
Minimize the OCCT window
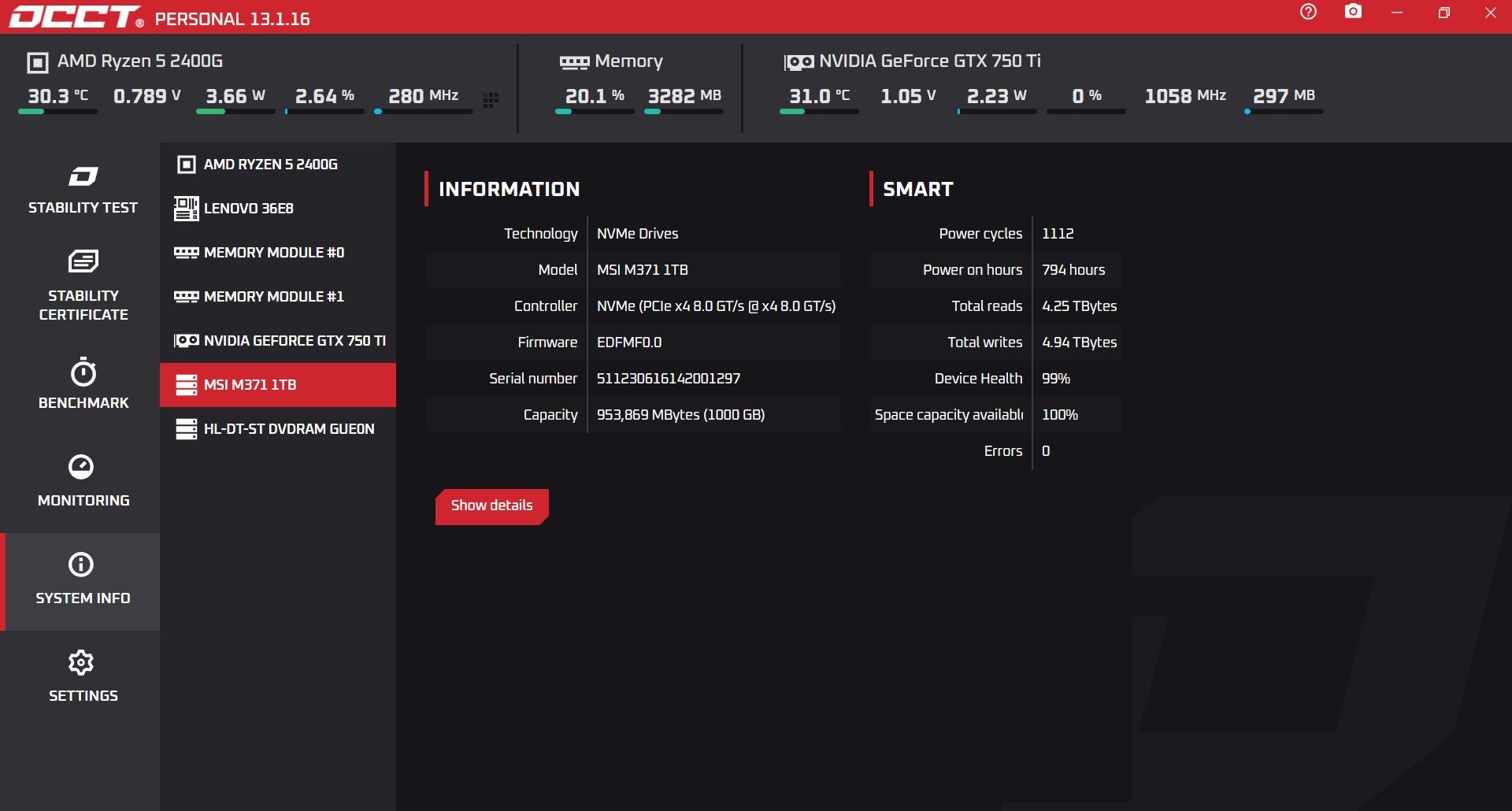tap(1397, 13)
